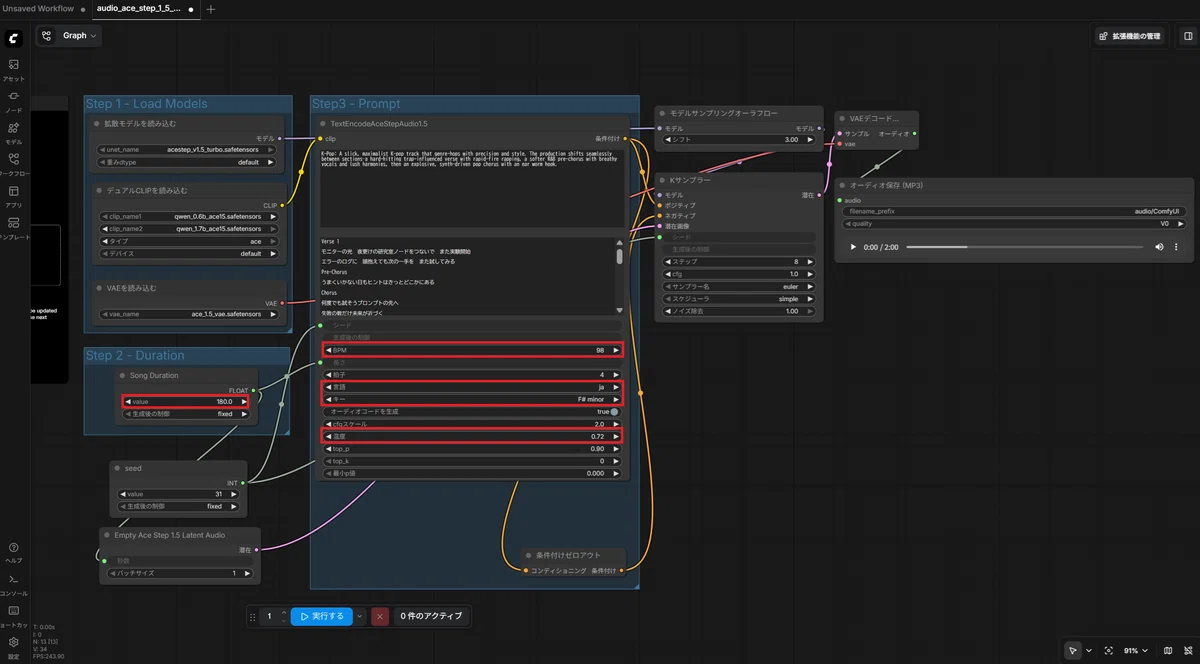Open the スケジューラ simple selector
Viewport: 1200px width, 664px height.
[x=740, y=299]
